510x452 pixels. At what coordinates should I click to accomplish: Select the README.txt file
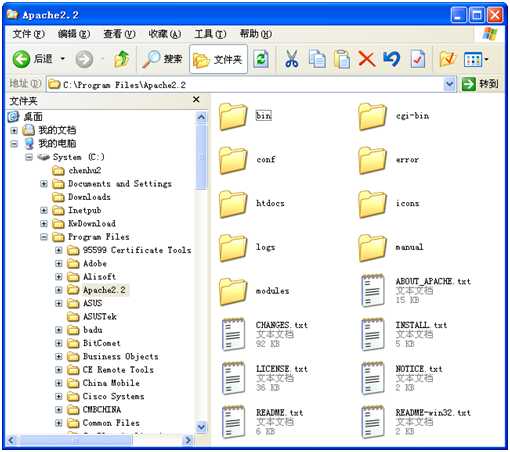tap(262, 422)
